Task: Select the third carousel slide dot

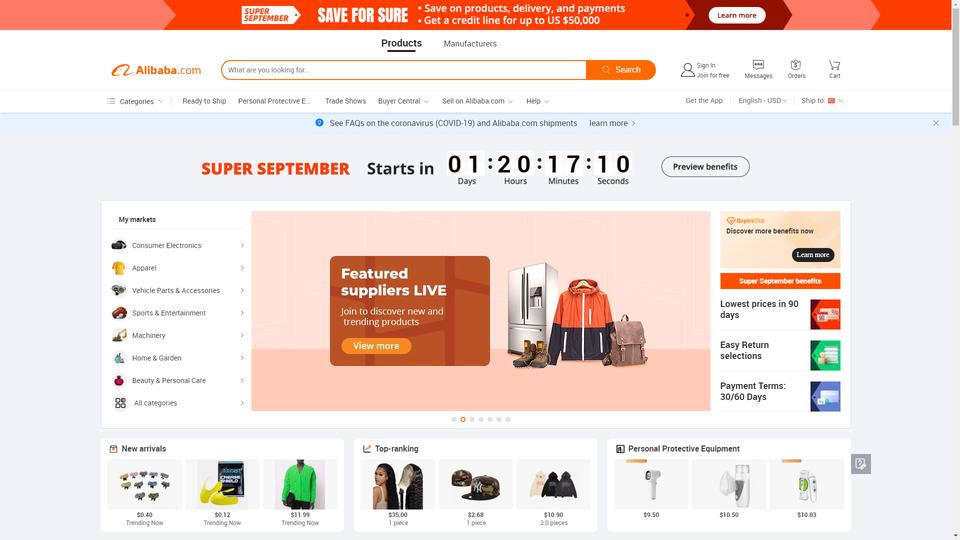Action: (x=472, y=419)
